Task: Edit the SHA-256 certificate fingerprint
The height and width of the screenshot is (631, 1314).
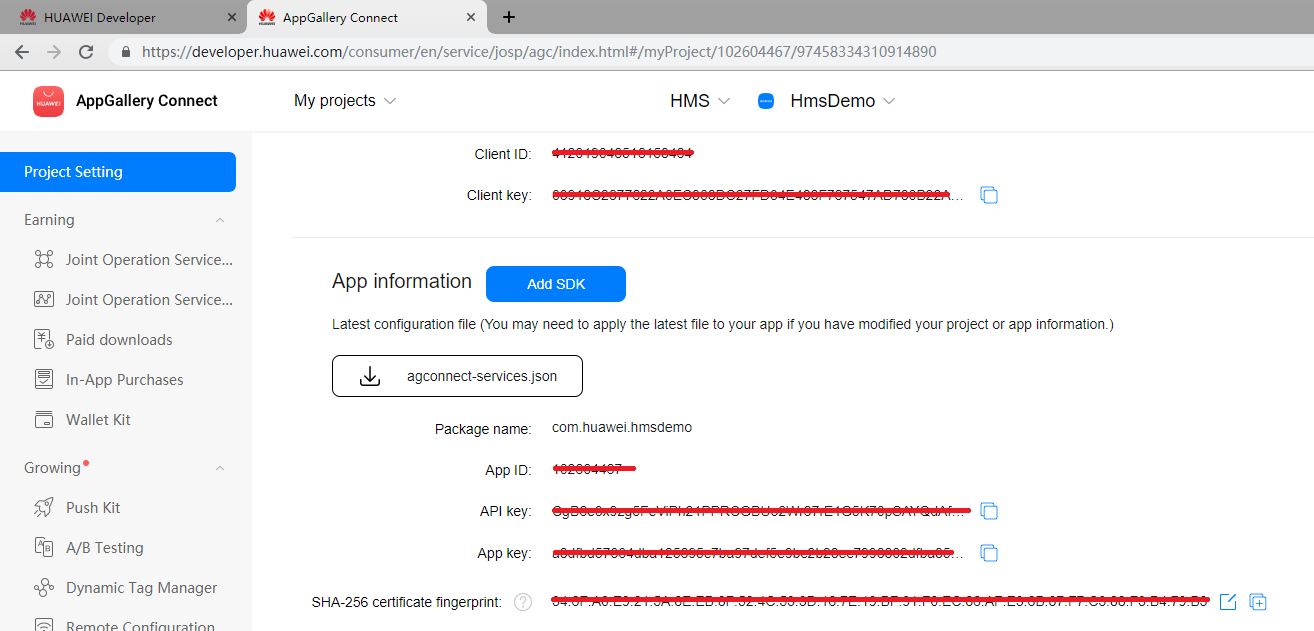Action: click(x=1229, y=601)
